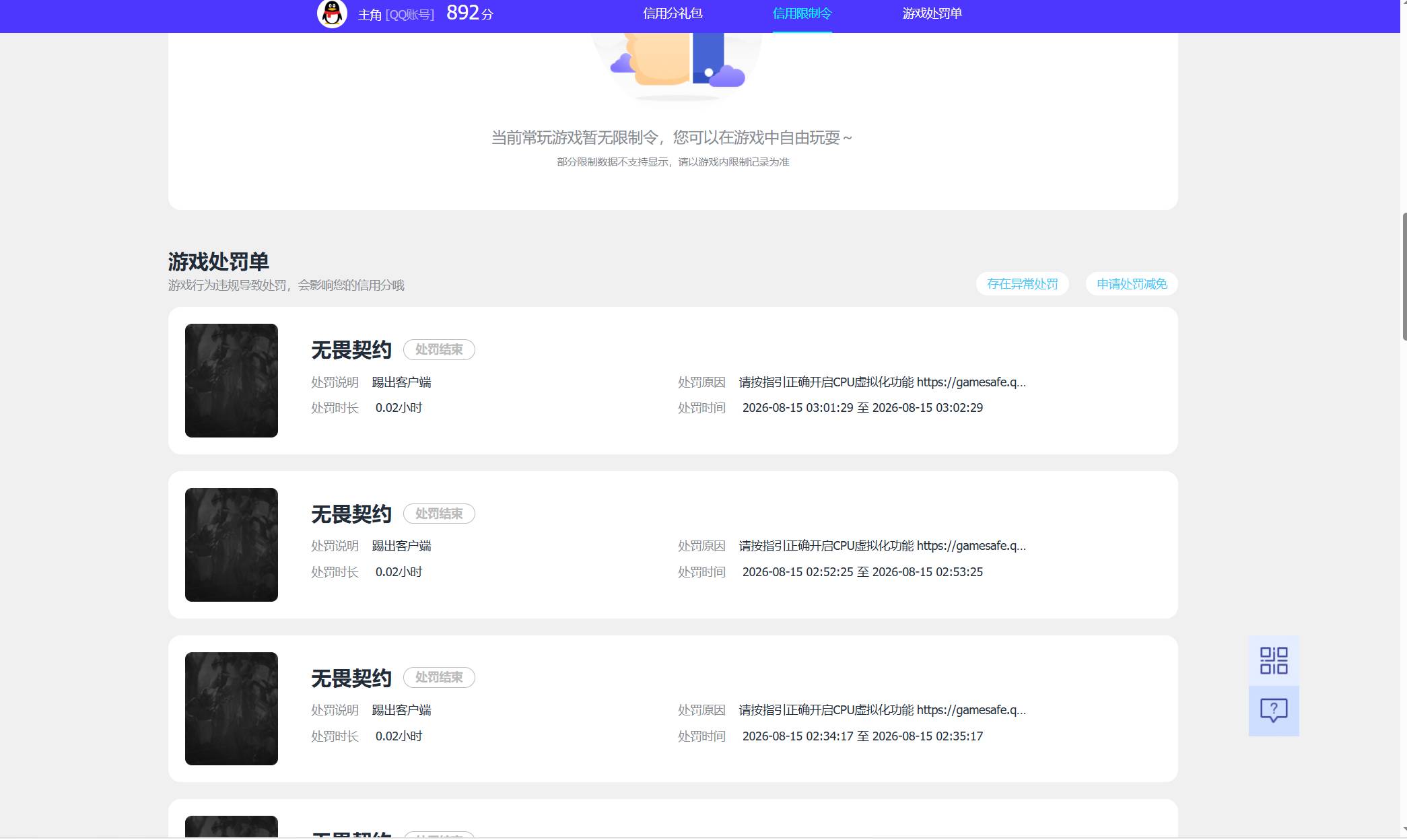Open gamesafe link in second punishment reason
Screen dimensions: 1407x840
[971, 546]
